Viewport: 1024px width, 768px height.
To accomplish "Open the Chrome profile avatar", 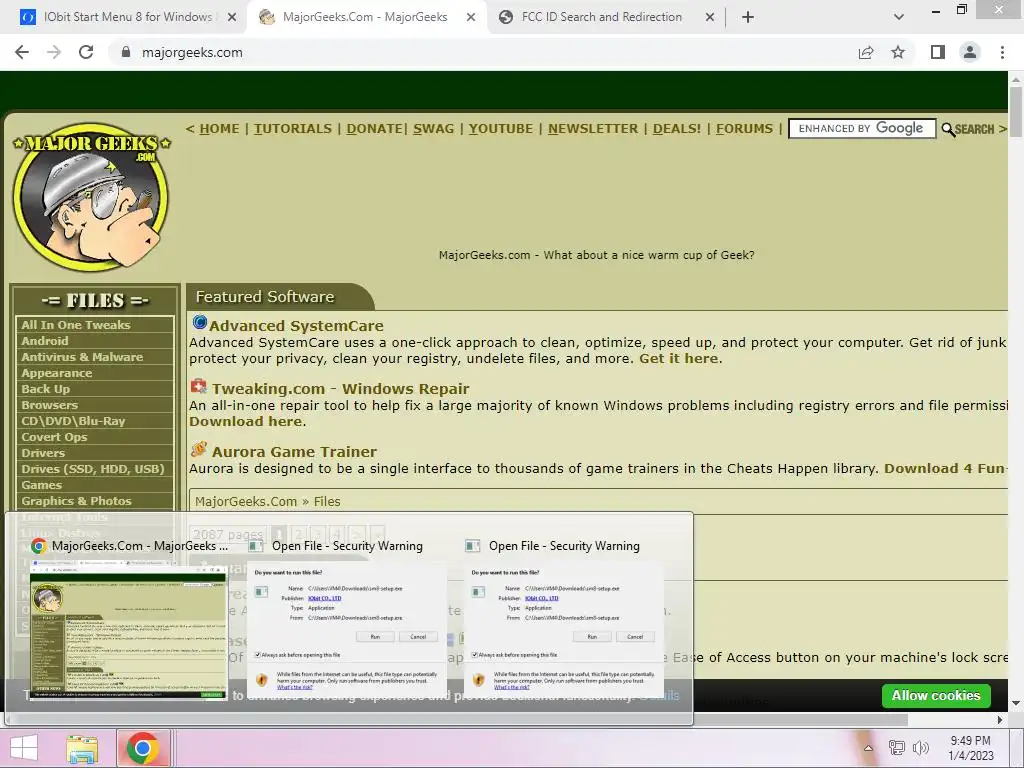I will point(970,52).
